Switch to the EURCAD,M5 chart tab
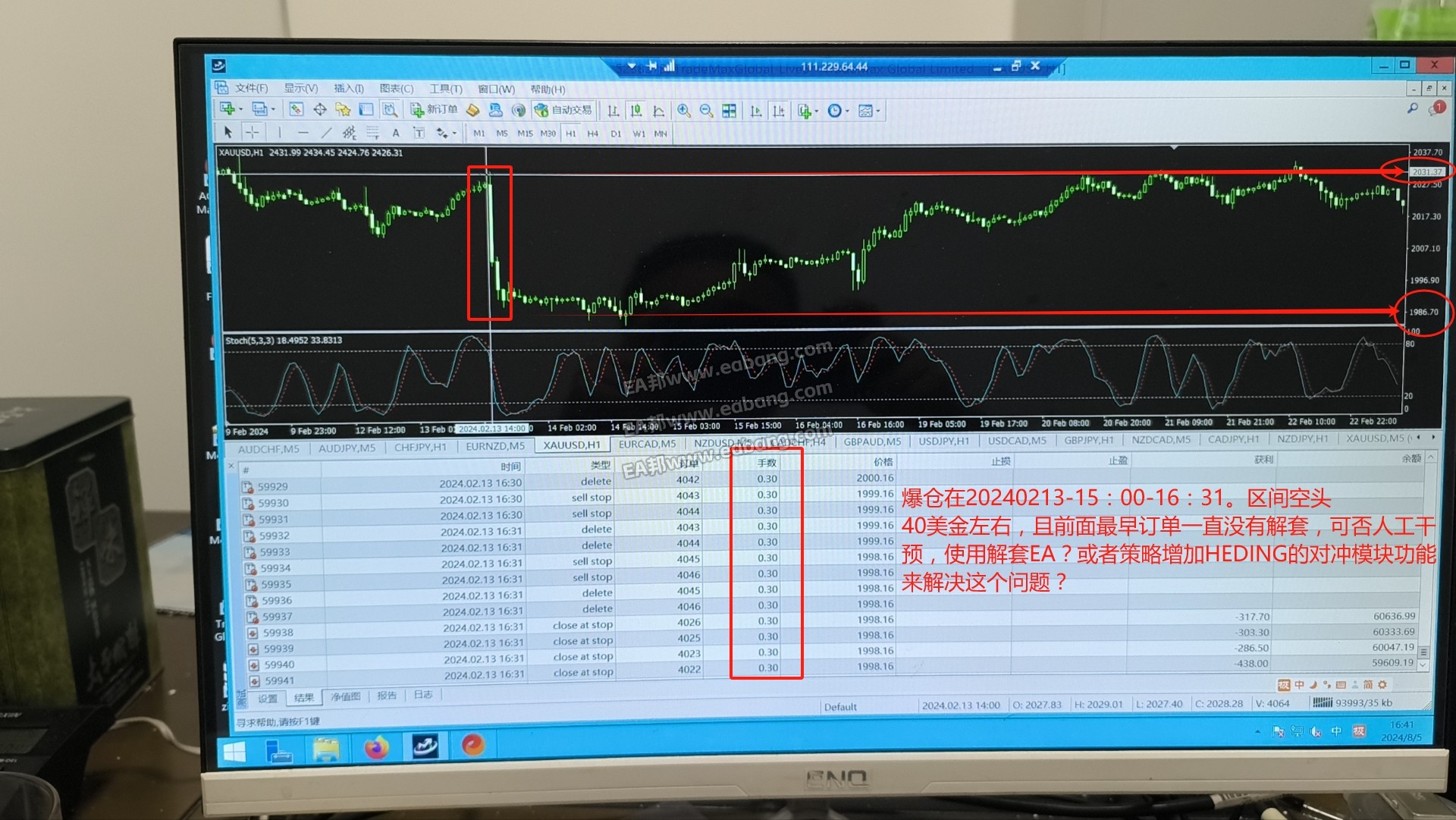 [646, 444]
